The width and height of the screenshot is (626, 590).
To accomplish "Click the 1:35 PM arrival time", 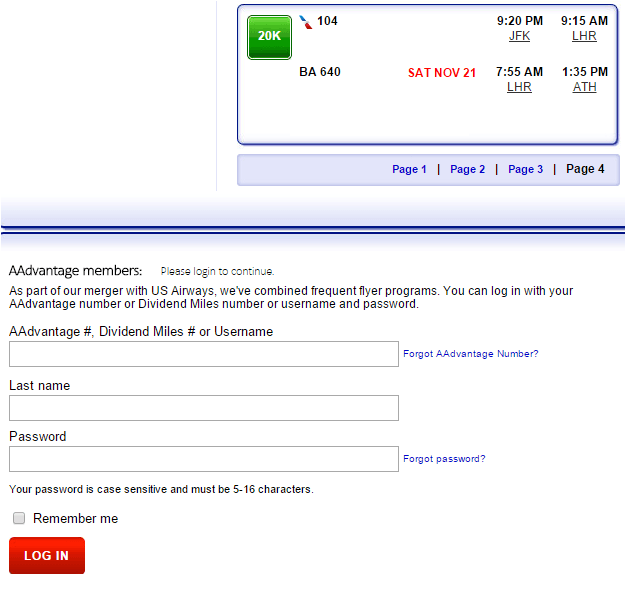I will pyautogui.click(x=585, y=72).
